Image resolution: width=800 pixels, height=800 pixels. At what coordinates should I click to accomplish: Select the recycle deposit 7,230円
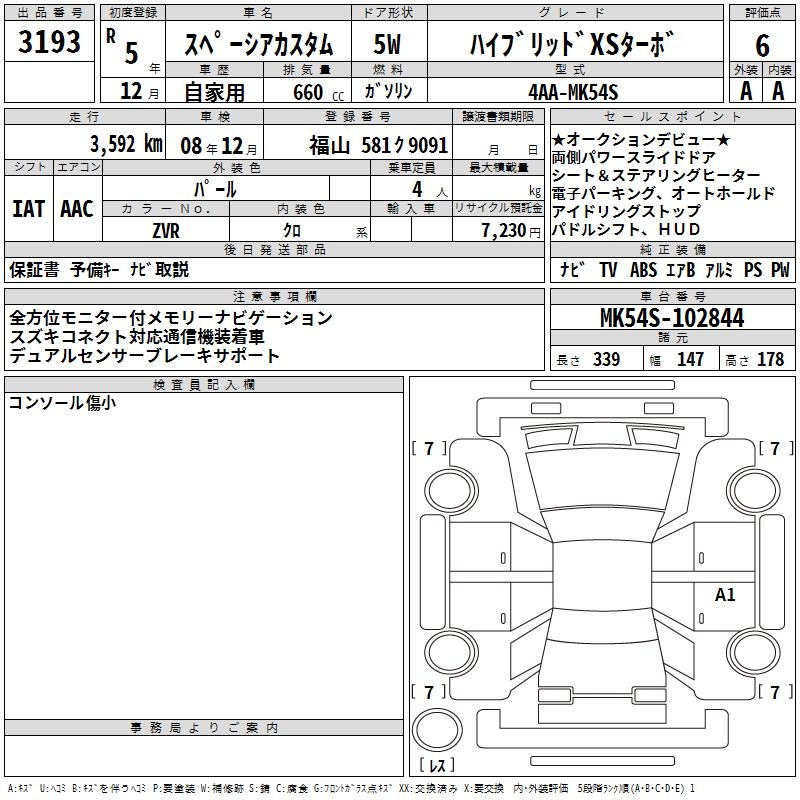506,230
